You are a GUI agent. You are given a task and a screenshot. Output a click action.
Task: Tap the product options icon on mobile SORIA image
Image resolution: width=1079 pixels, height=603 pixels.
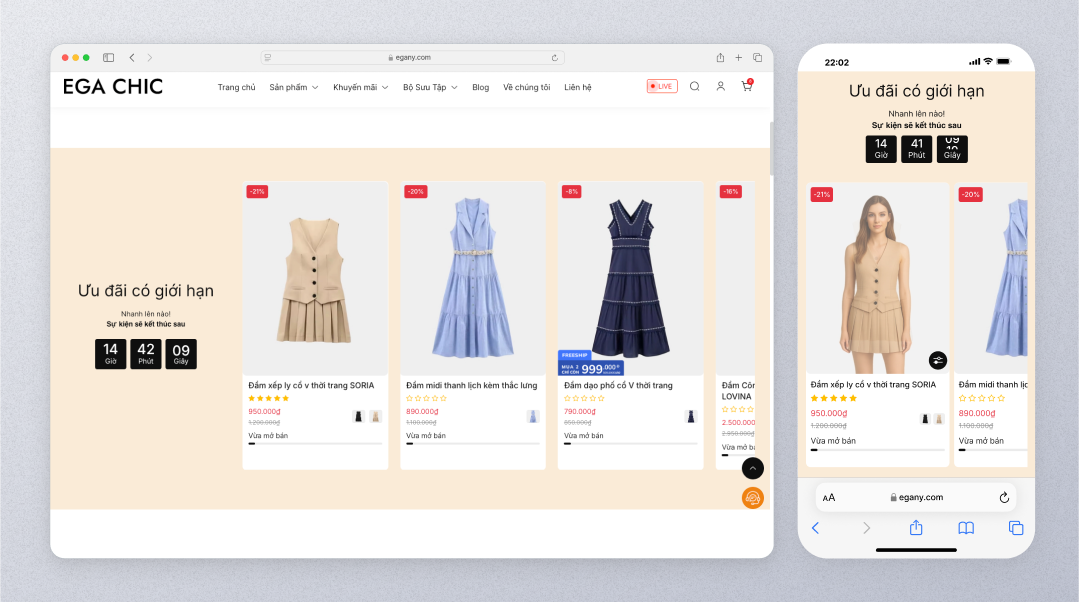point(937,360)
